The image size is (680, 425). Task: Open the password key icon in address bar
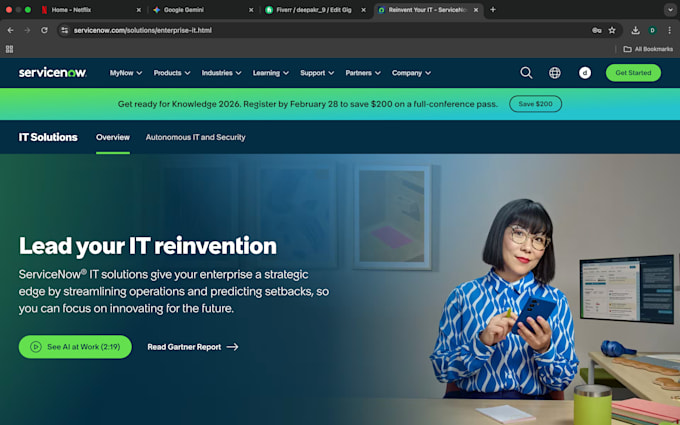(596, 30)
